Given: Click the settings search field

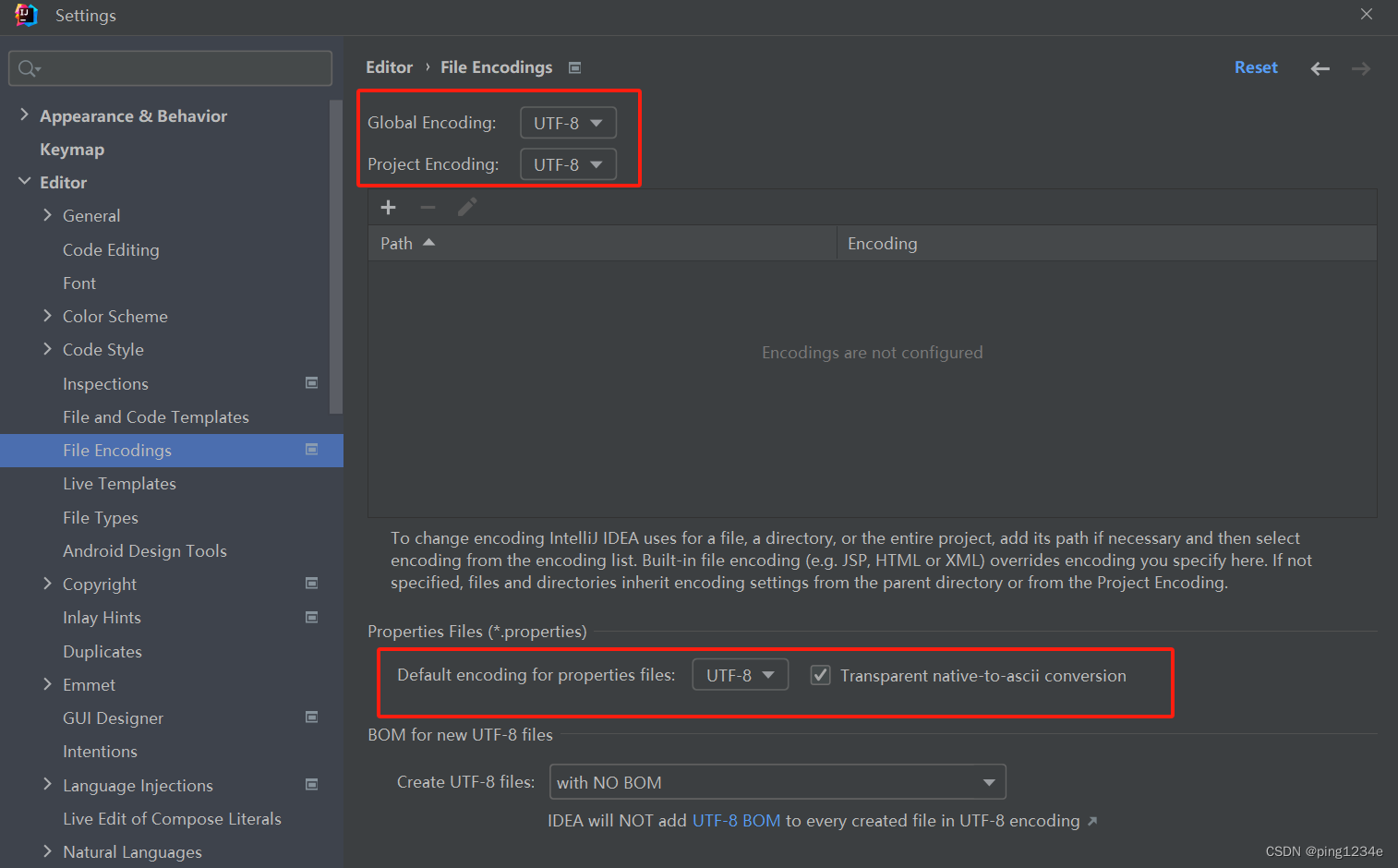Looking at the screenshot, I should tap(170, 67).
